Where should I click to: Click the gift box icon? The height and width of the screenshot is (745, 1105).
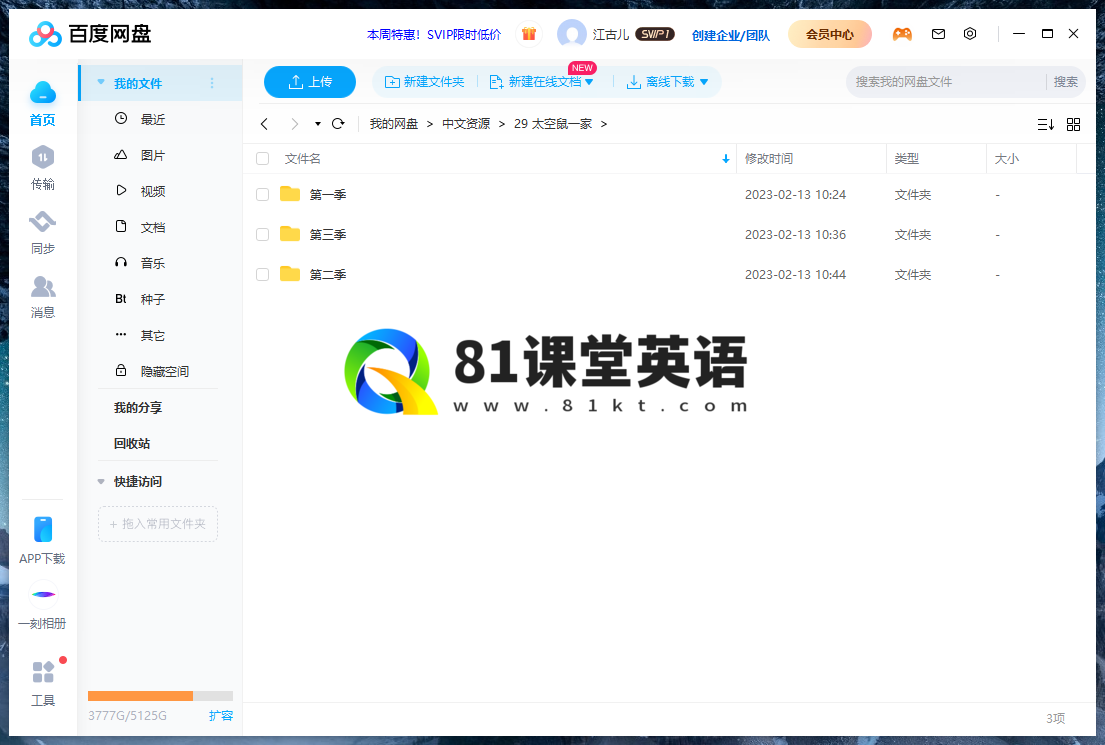click(529, 34)
